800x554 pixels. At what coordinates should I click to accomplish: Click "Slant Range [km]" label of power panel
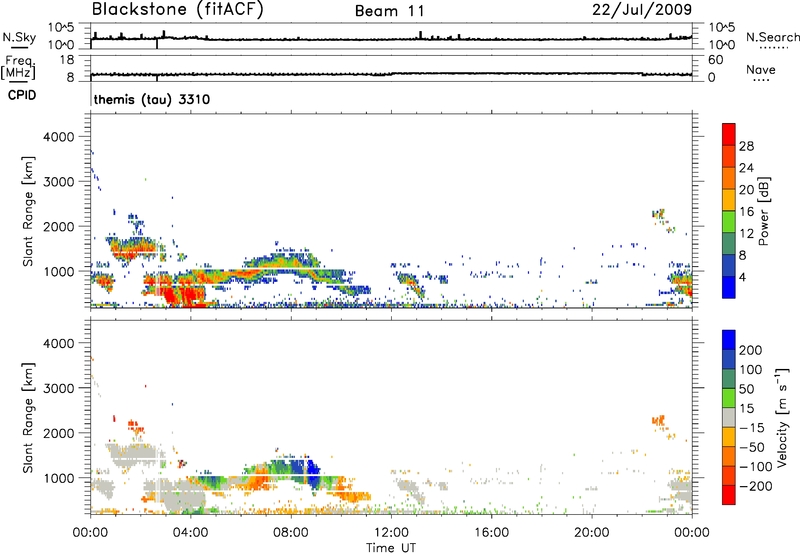(x=28, y=211)
